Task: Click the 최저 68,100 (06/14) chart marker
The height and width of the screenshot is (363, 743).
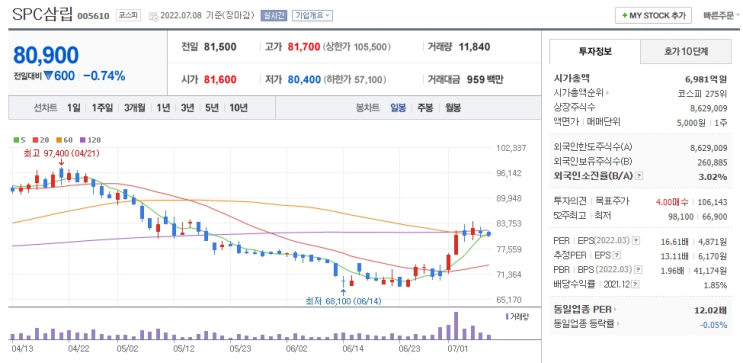Action: tap(344, 300)
